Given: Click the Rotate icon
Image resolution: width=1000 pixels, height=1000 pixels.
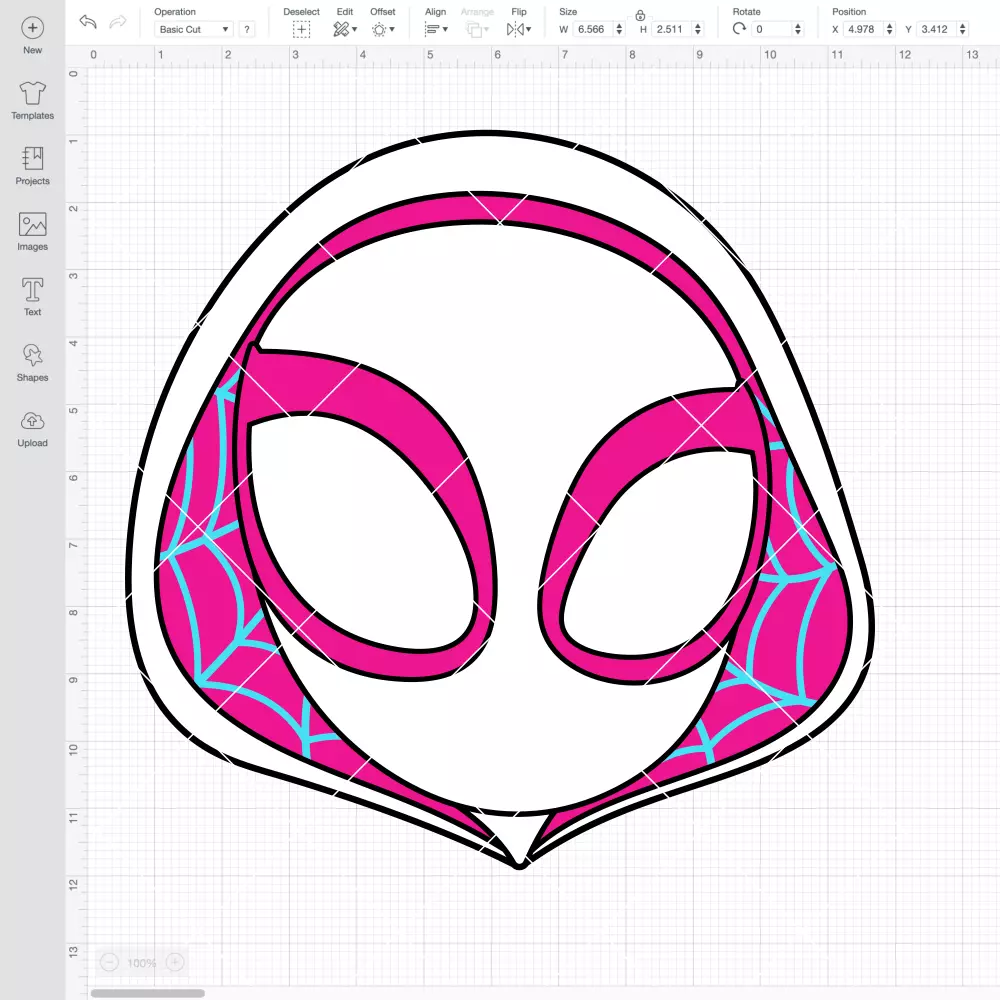Looking at the screenshot, I should [739, 29].
